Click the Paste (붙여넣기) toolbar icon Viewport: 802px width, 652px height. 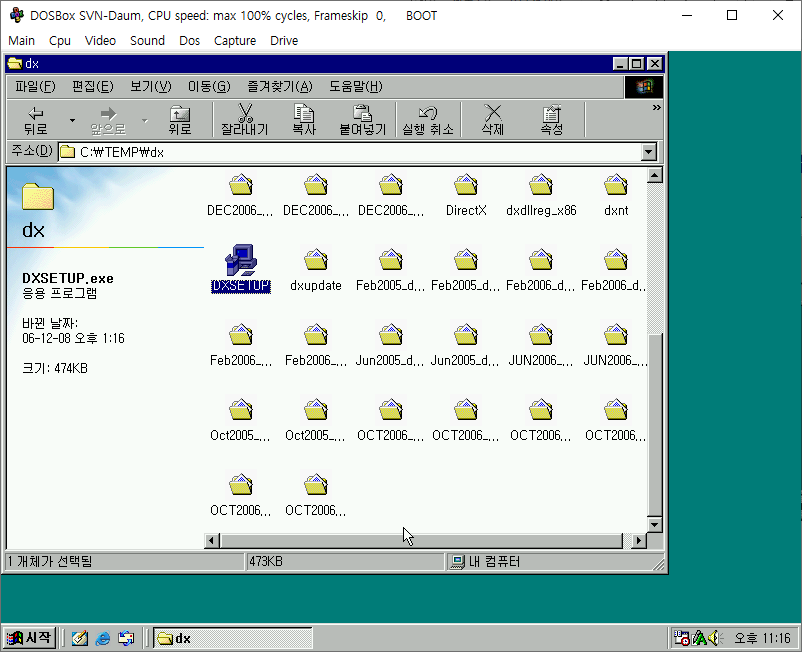pyautogui.click(x=363, y=121)
